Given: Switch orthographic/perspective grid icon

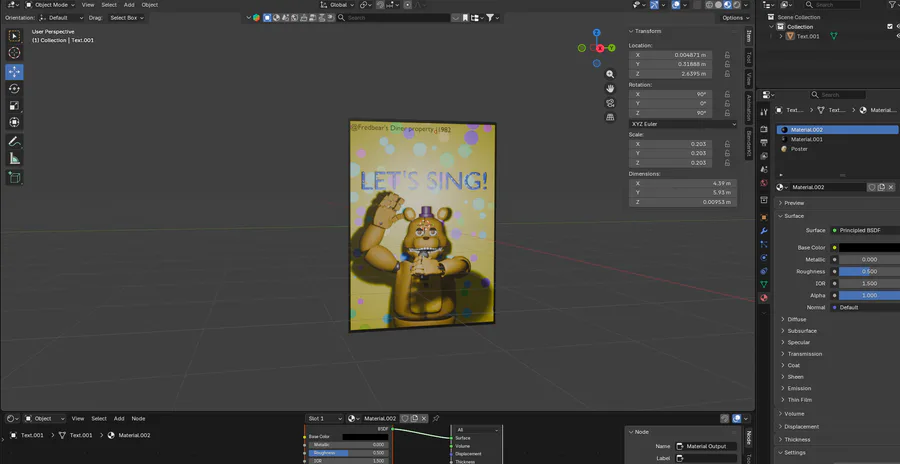Looking at the screenshot, I should pyautogui.click(x=610, y=117).
